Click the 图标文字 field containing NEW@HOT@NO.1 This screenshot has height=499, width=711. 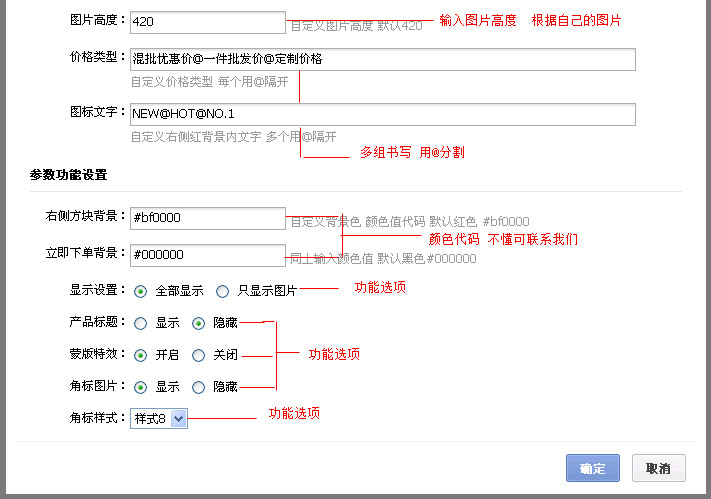tap(382, 114)
